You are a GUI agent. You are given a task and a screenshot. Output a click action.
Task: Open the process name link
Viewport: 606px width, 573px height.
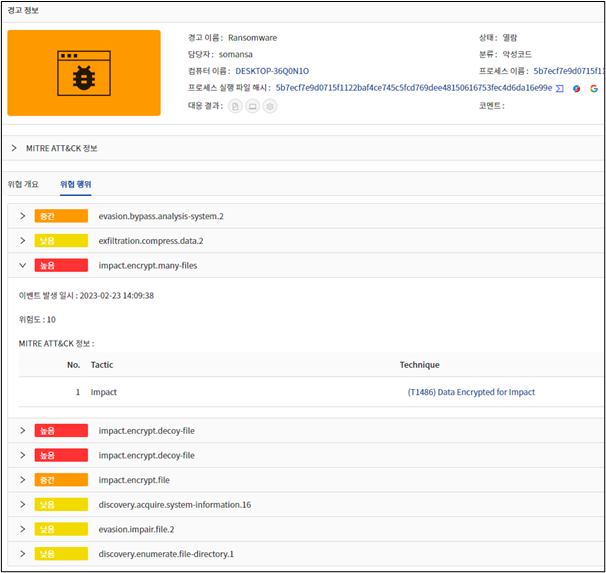[568, 71]
